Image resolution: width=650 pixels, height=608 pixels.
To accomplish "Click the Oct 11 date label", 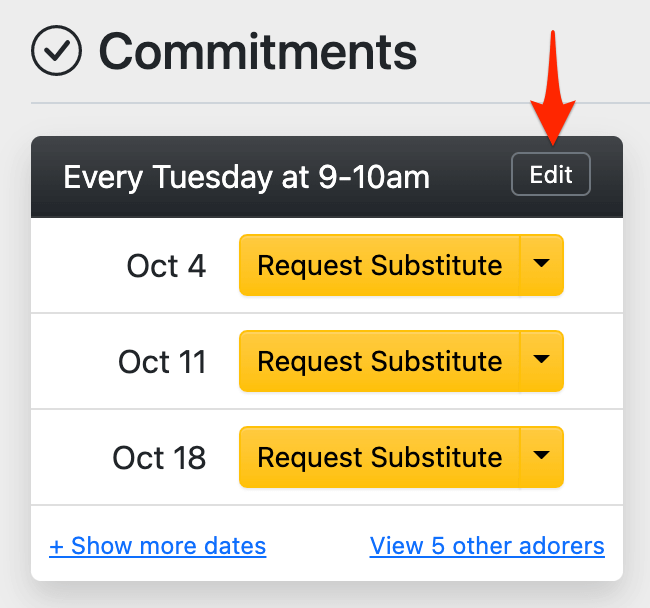I will (x=162, y=362).
